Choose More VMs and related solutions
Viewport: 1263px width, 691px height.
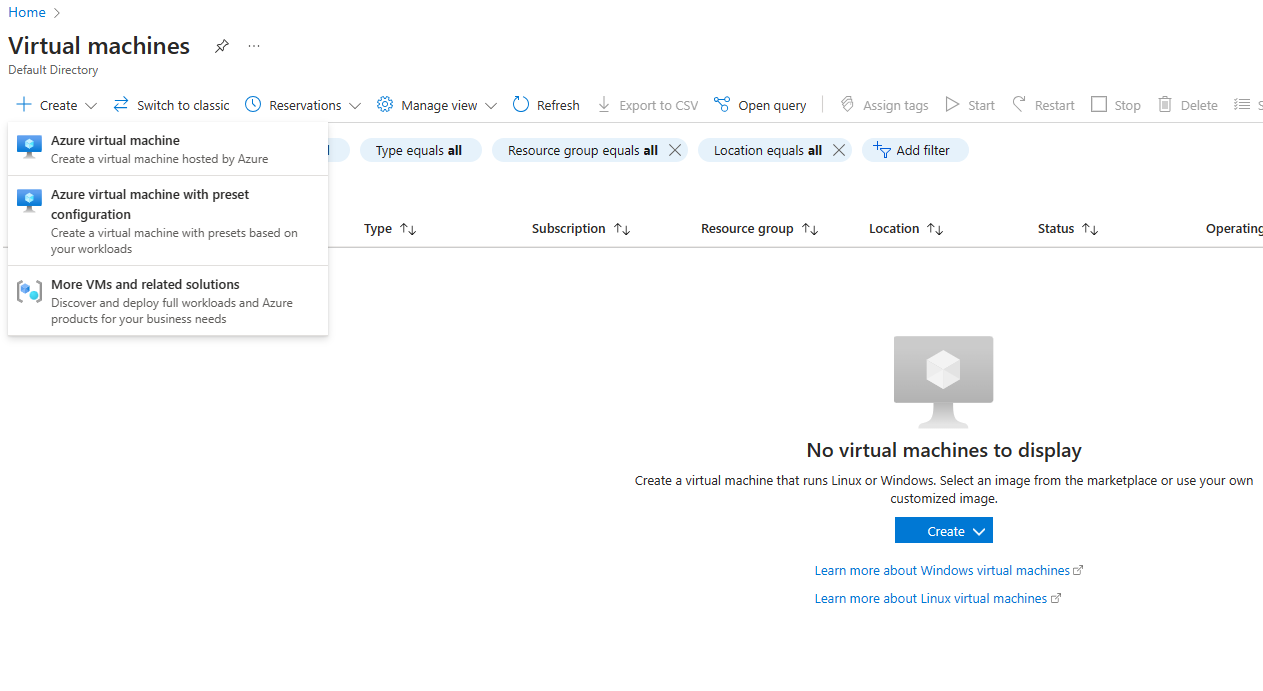click(x=144, y=284)
